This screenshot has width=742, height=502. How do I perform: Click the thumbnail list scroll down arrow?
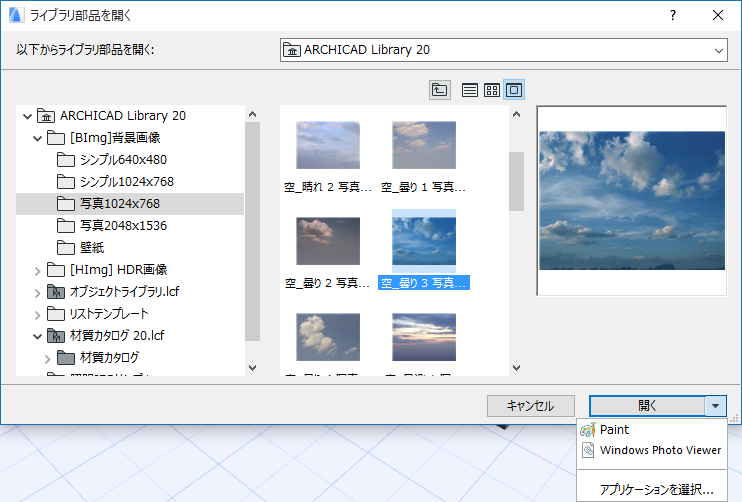pyautogui.click(x=516, y=368)
